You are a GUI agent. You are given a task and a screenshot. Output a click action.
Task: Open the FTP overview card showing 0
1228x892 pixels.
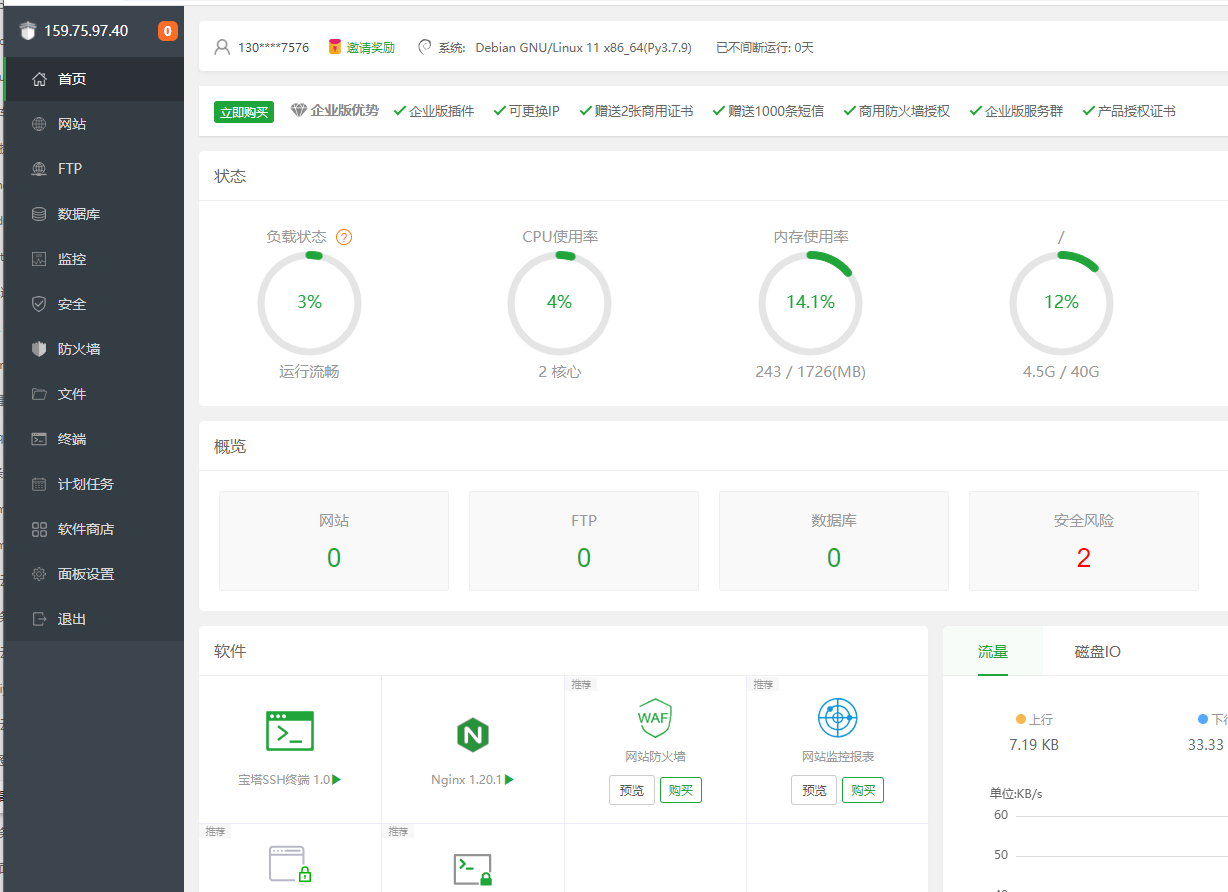tap(584, 541)
